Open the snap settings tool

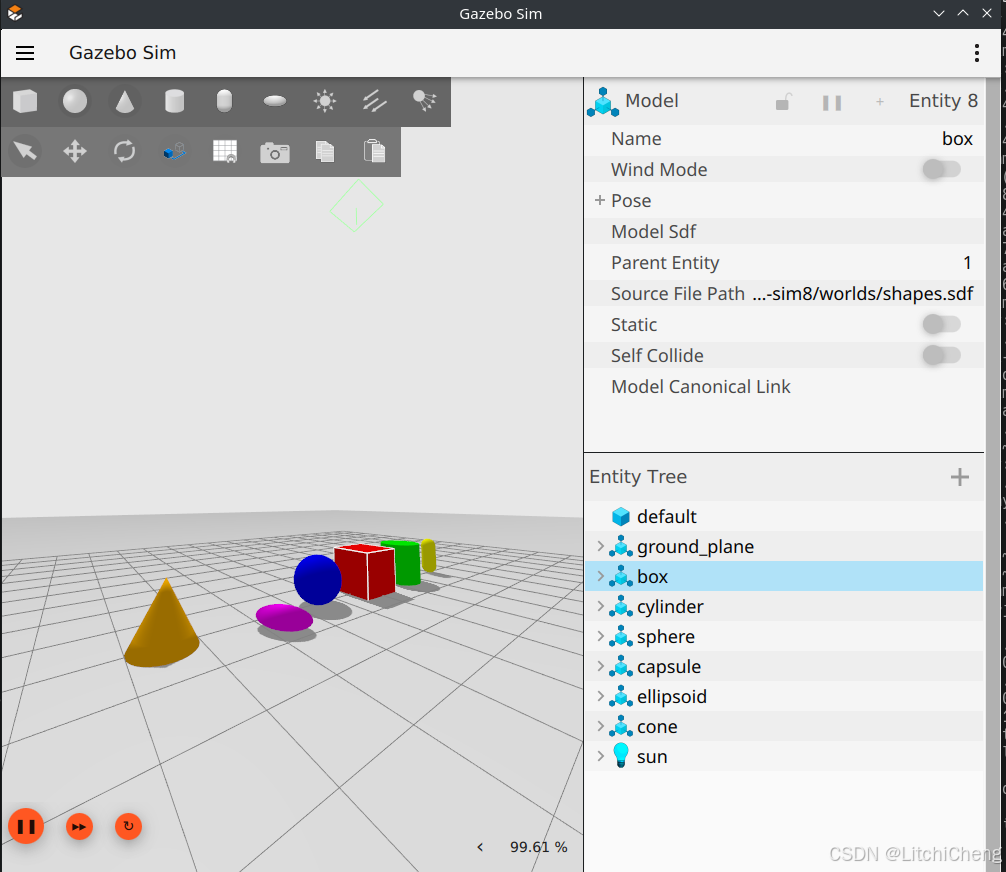click(175, 151)
